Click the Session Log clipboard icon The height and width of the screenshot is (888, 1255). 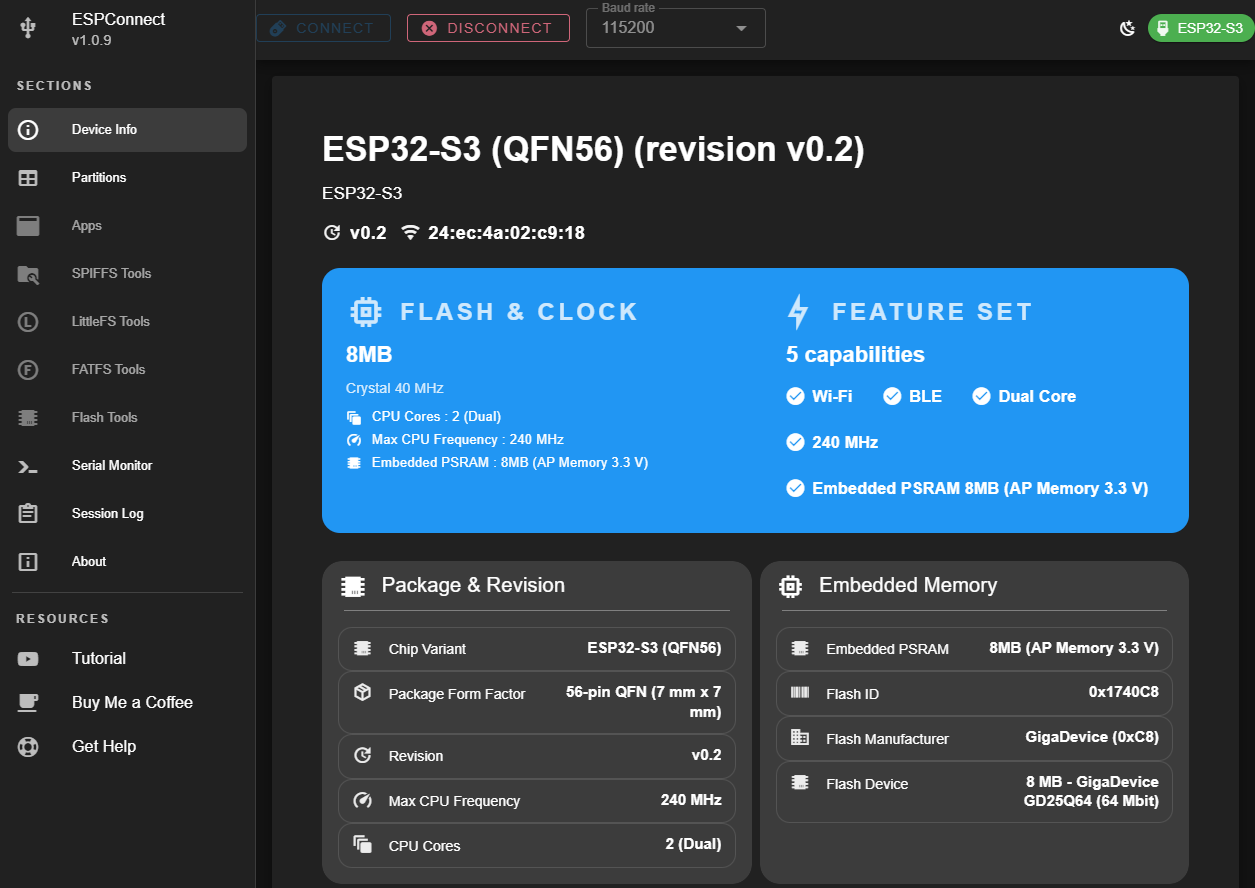point(28,514)
